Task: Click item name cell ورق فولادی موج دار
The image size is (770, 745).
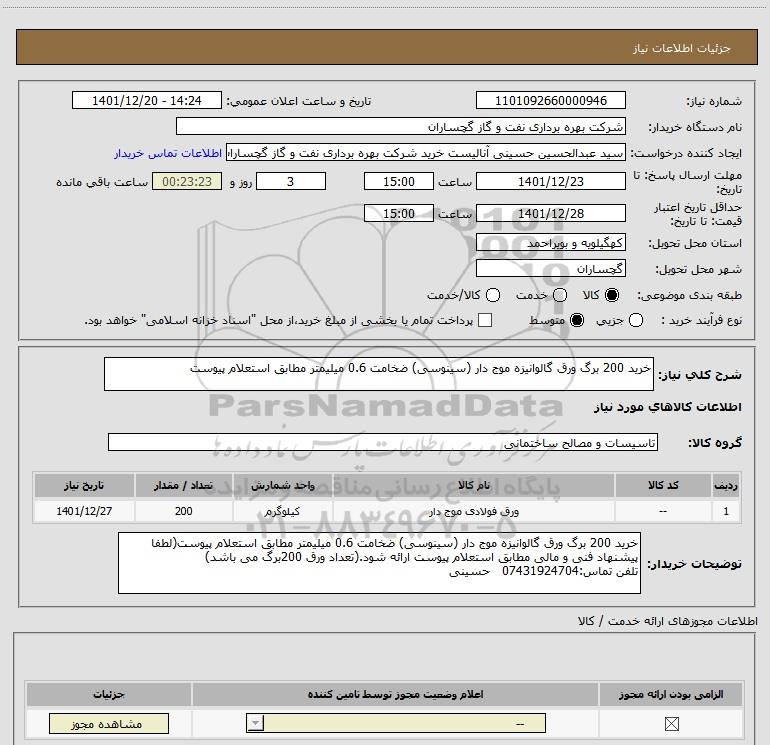Action: coord(473,511)
